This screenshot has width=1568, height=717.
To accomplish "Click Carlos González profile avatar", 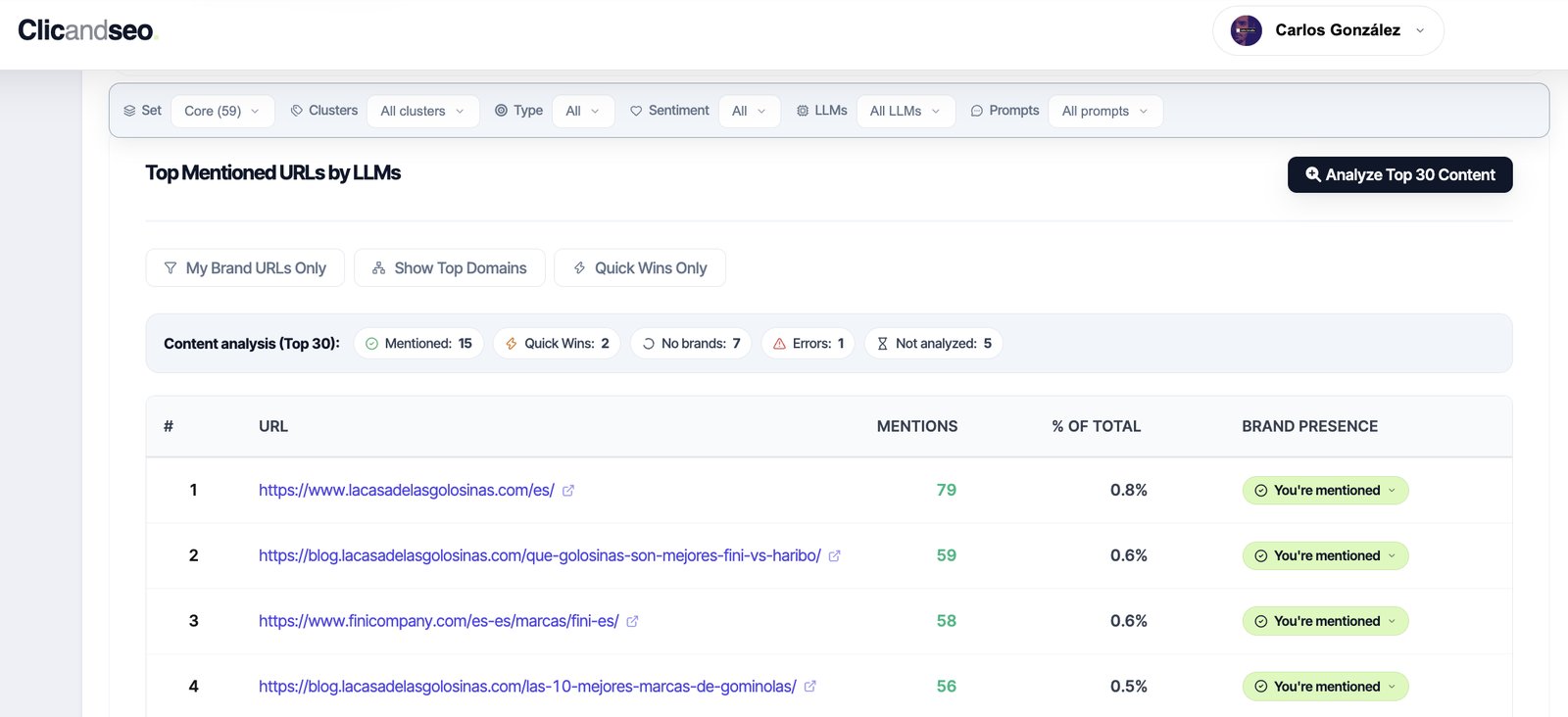I will coord(1247,30).
